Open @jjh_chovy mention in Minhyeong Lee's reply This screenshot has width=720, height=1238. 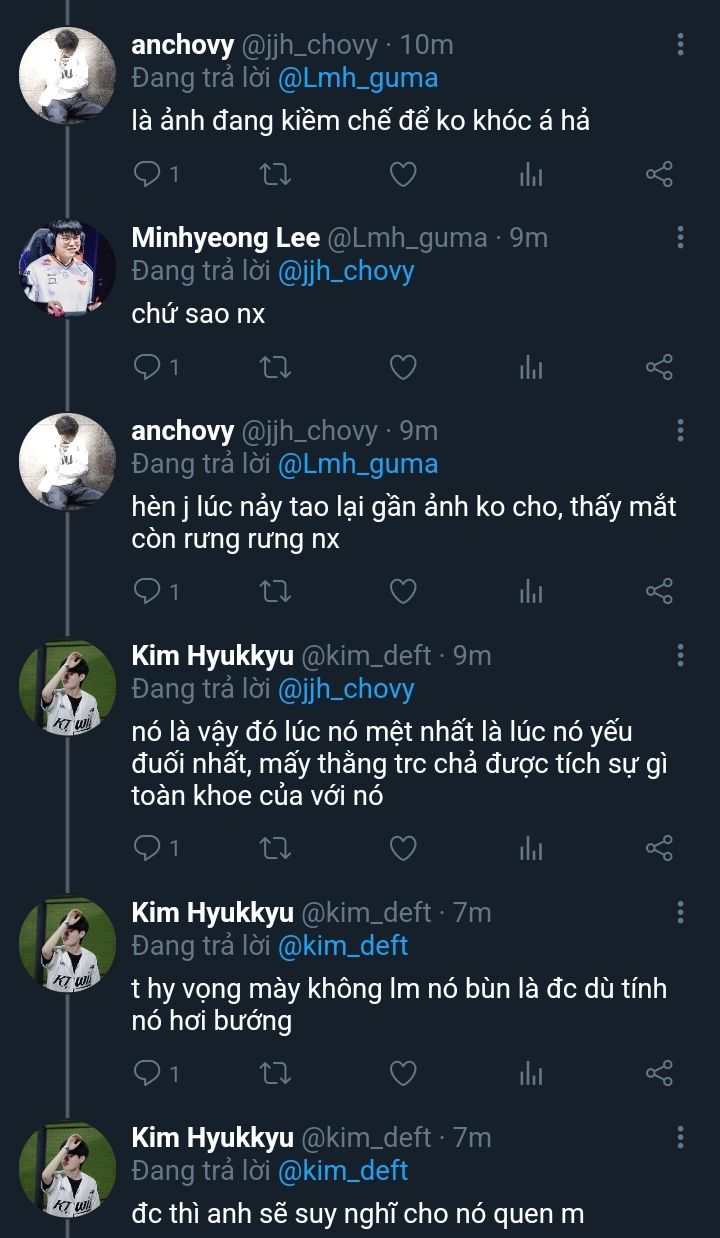pos(345,271)
